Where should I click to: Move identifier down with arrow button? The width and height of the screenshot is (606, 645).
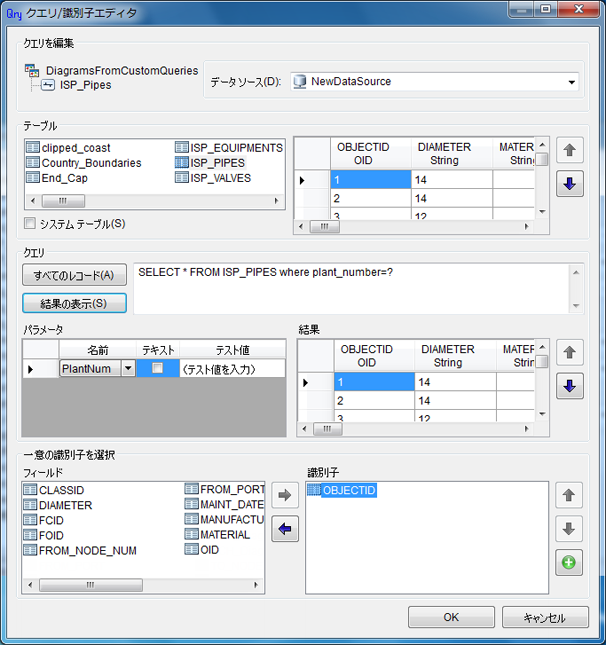pyautogui.click(x=569, y=529)
